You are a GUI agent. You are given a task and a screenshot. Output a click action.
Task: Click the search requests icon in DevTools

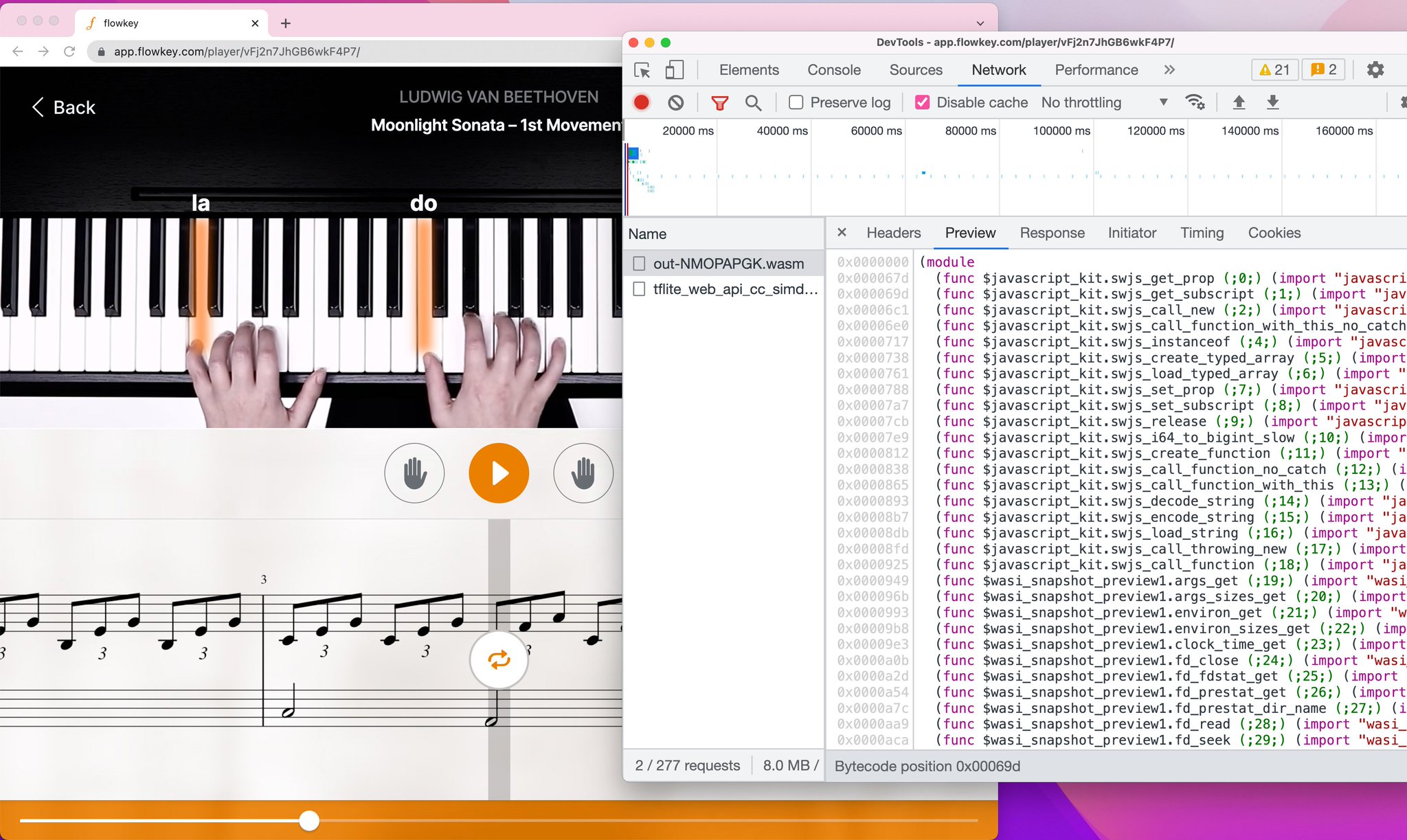click(754, 102)
